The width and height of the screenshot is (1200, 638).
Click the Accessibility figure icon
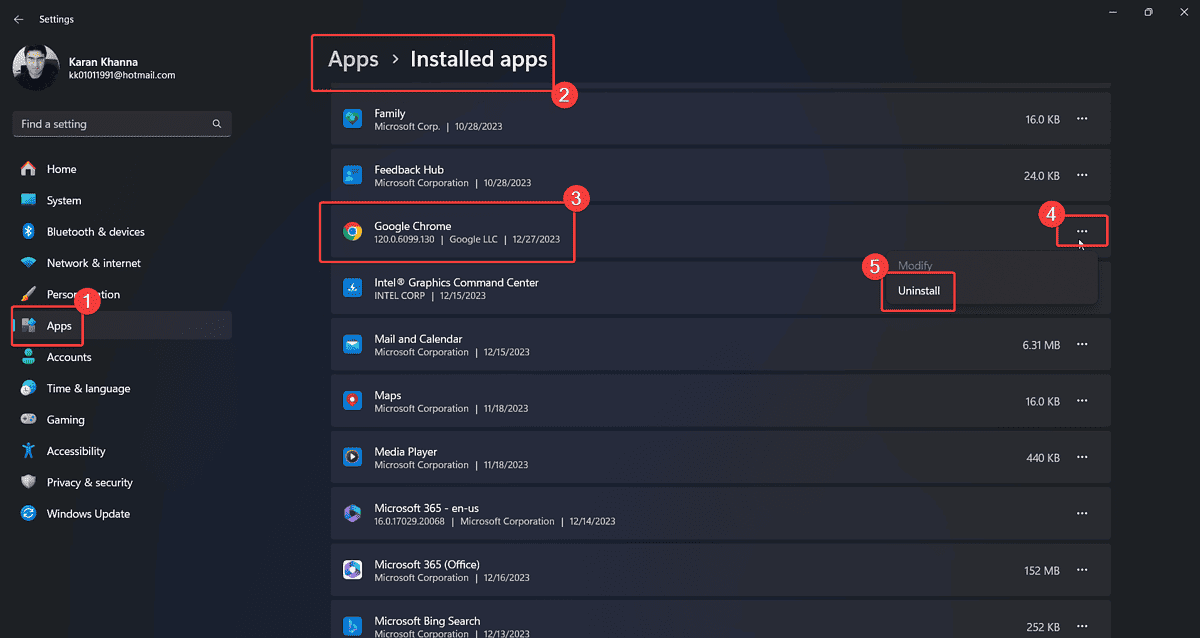coord(28,451)
